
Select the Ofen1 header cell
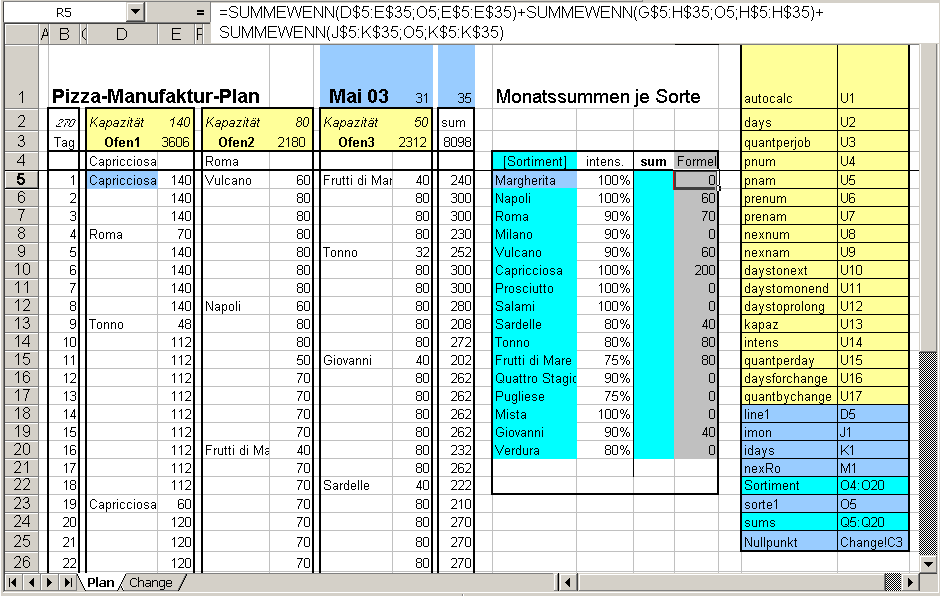[122, 142]
